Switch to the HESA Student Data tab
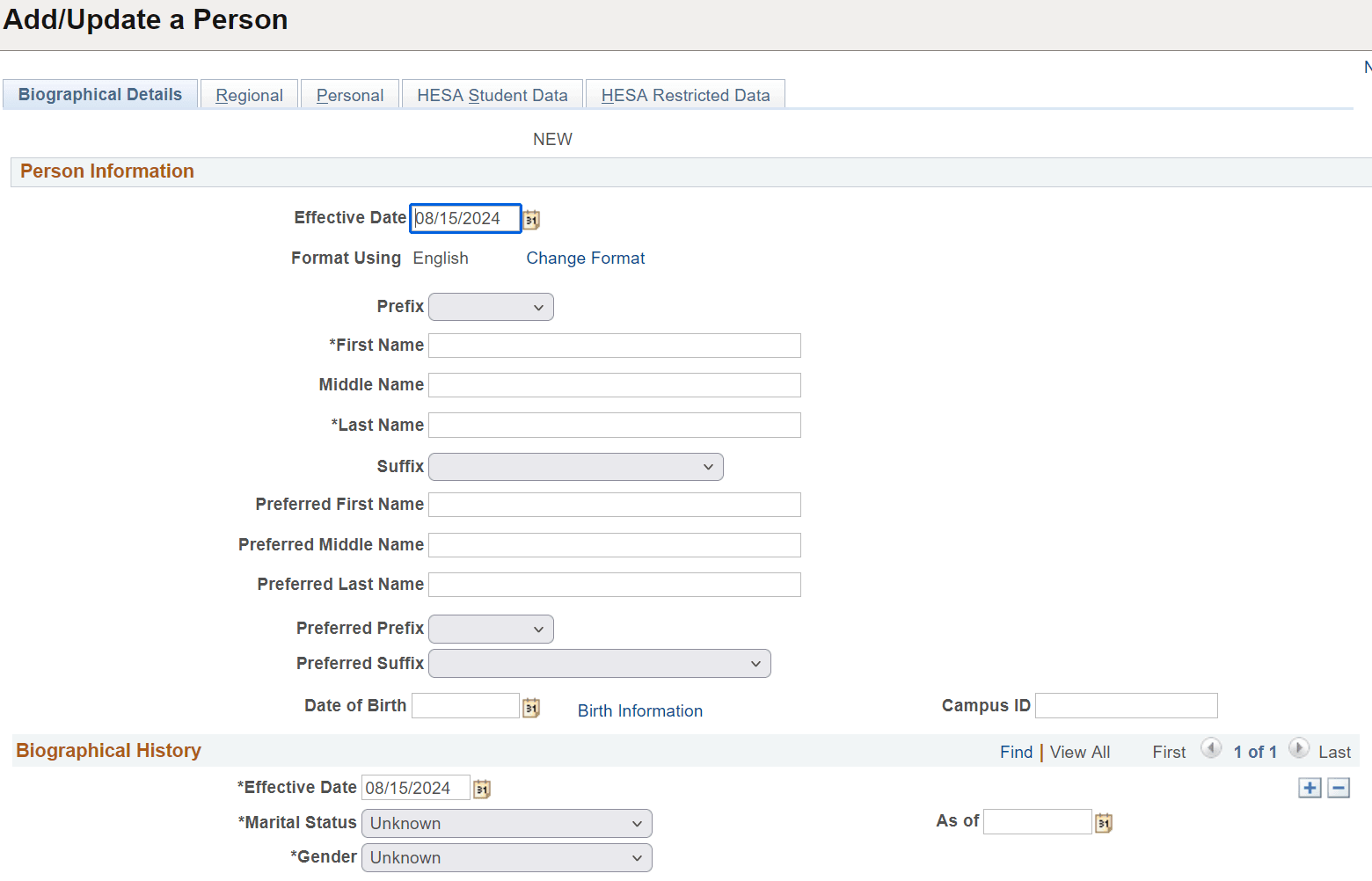Viewport: 1372px width, 881px height. 492,94
